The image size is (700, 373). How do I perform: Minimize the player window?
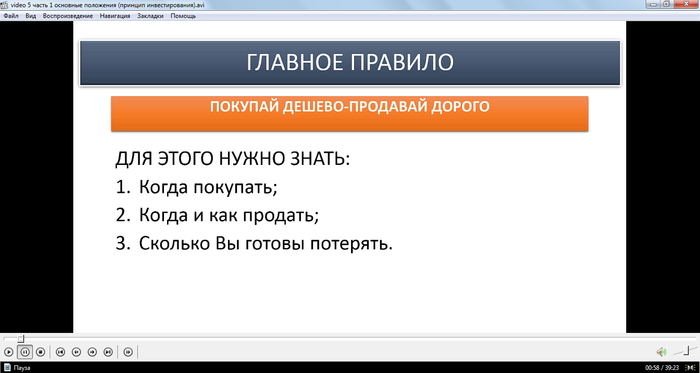[654, 4]
